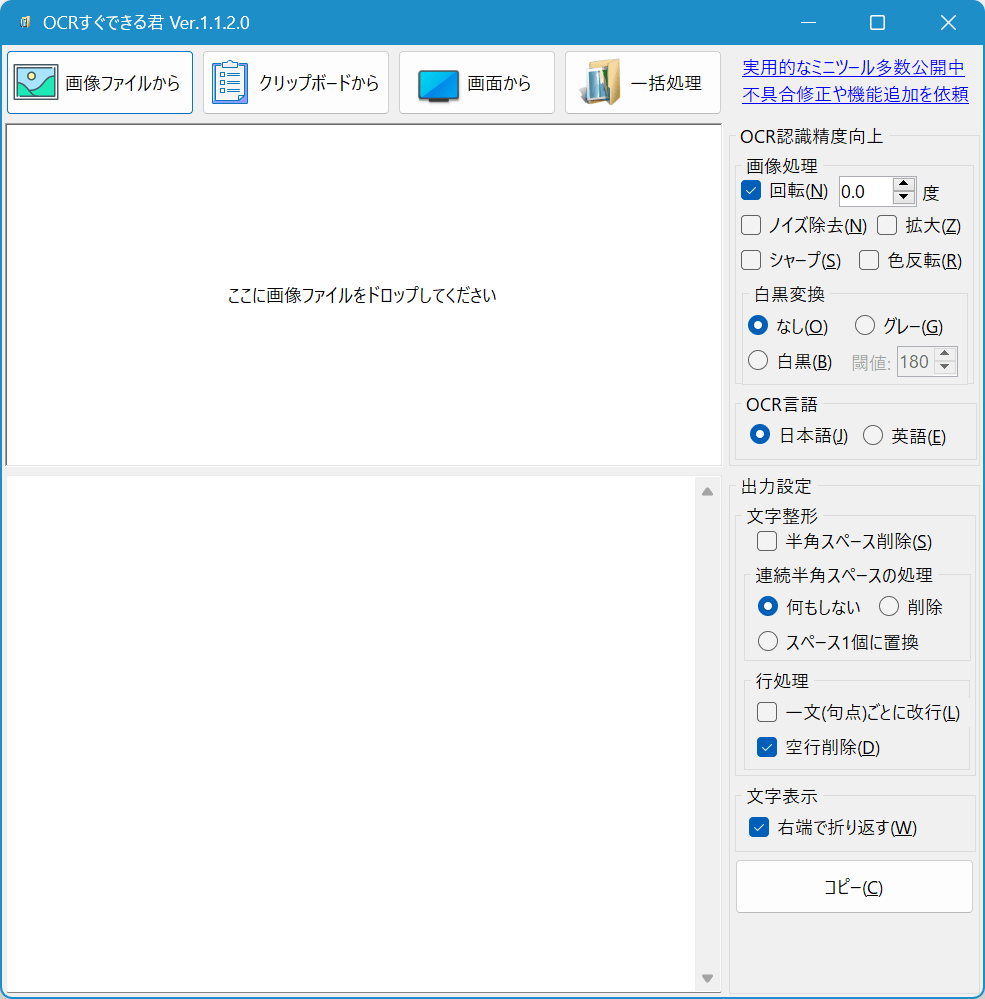Click the 画面から monitor icon button

477,83
